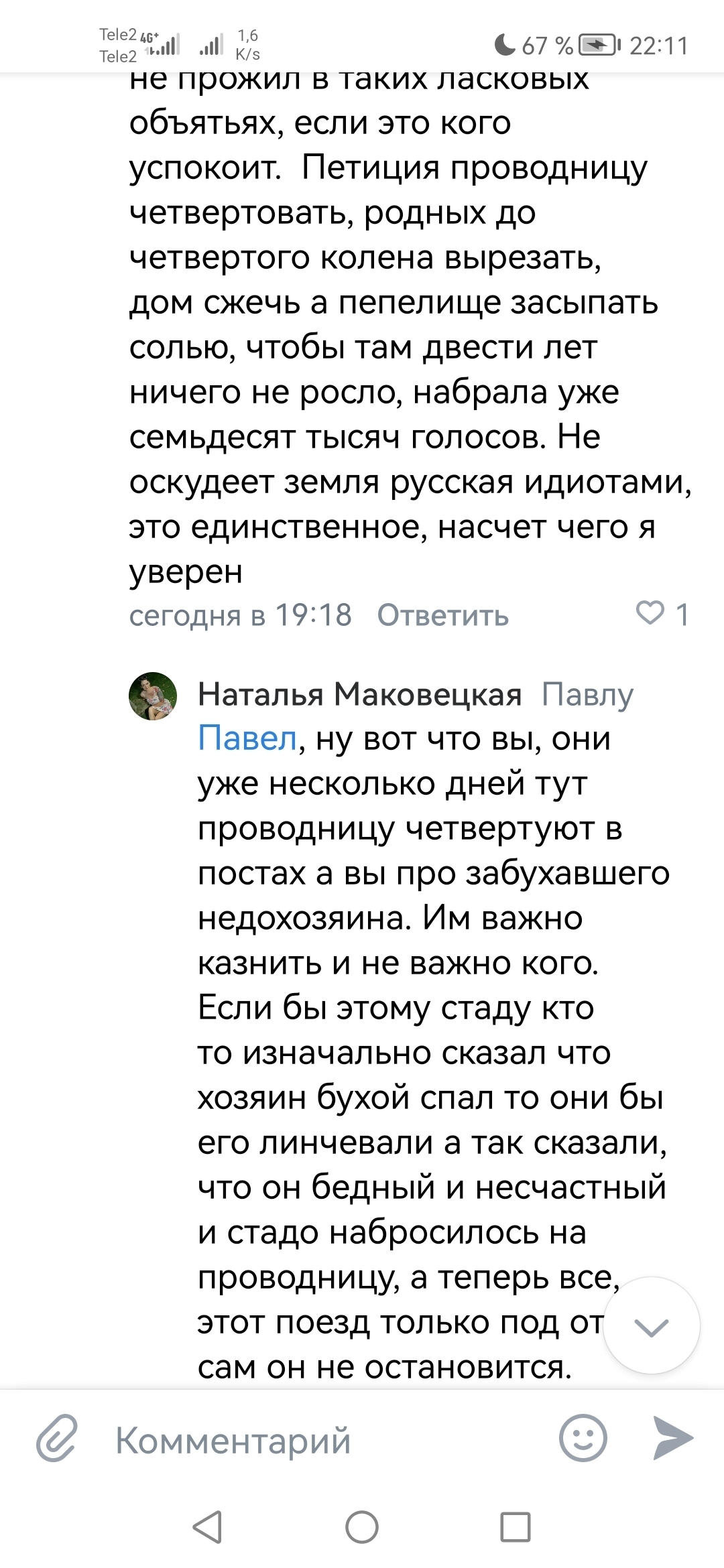
Task: Open Наталья Маковецкая author name
Action: click(x=359, y=695)
